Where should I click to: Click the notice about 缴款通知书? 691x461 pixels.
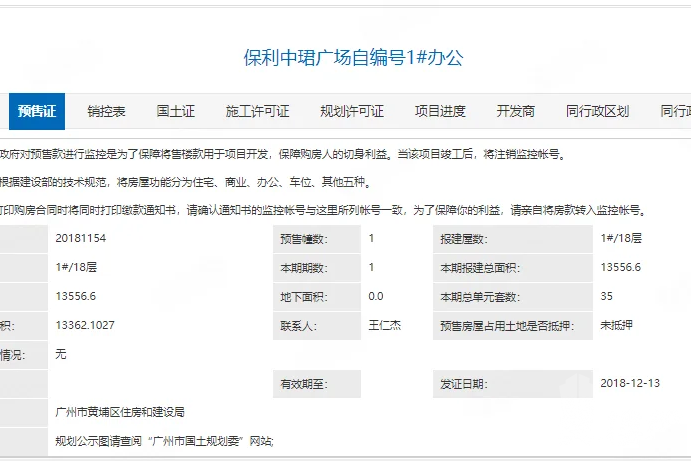coord(324,211)
